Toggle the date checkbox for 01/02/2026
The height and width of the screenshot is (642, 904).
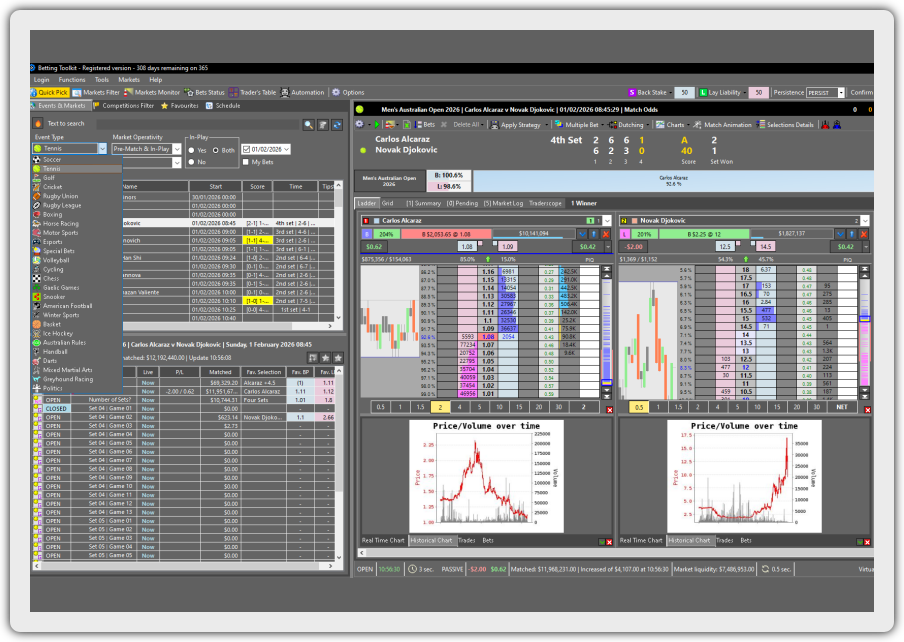246,149
